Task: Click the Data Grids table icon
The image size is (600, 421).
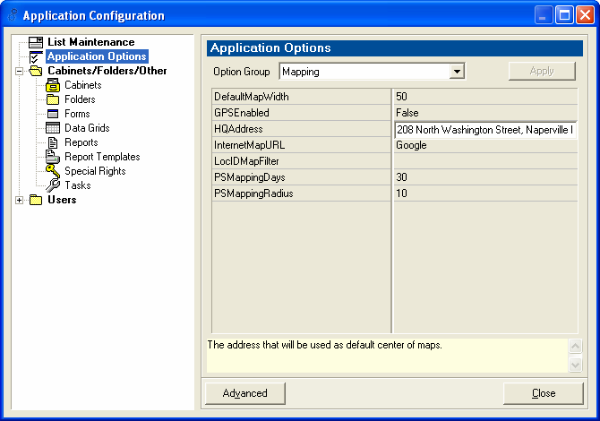Action: click(x=53, y=128)
